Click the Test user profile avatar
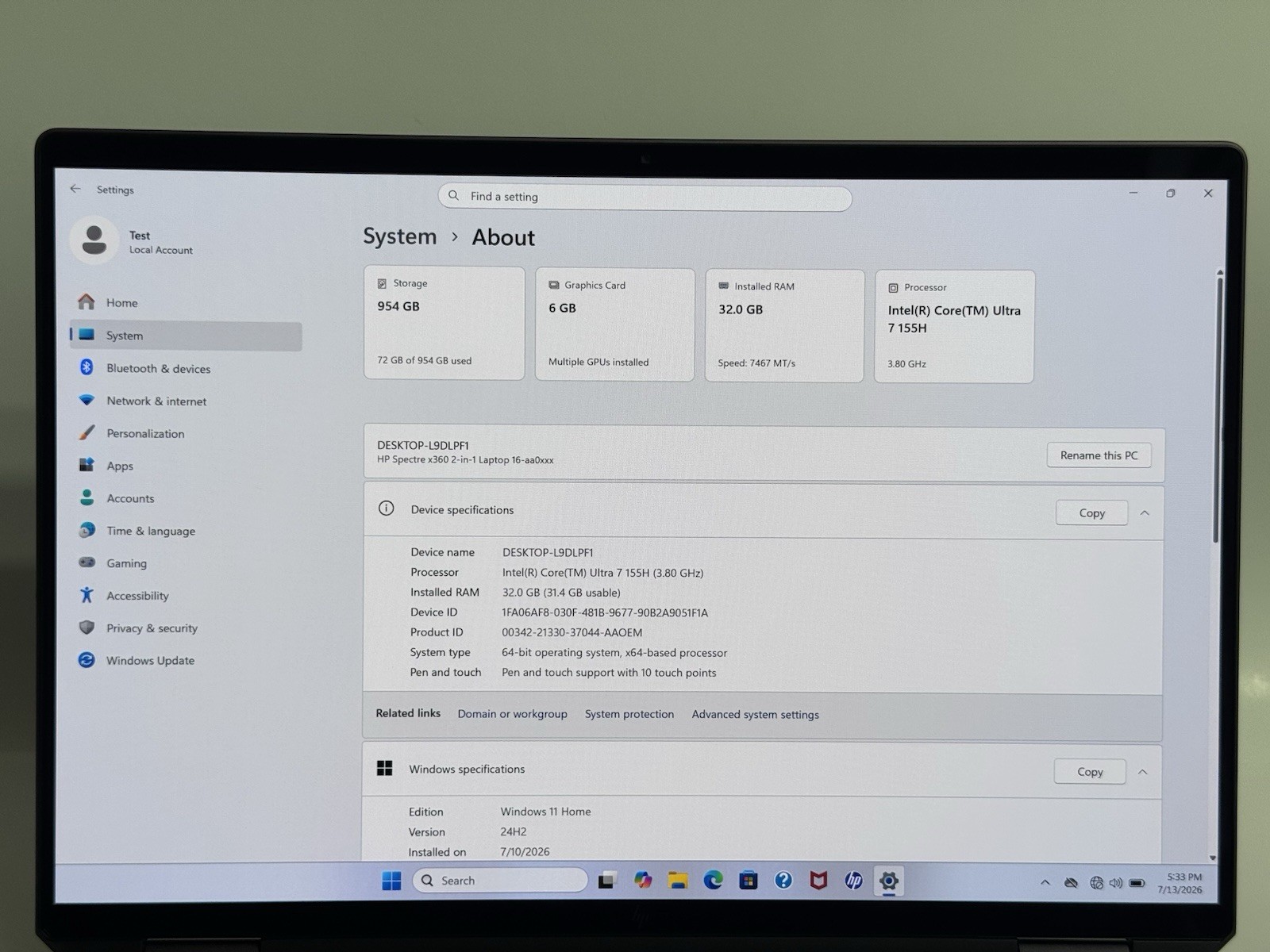Image resolution: width=1270 pixels, height=952 pixels. coord(94,240)
